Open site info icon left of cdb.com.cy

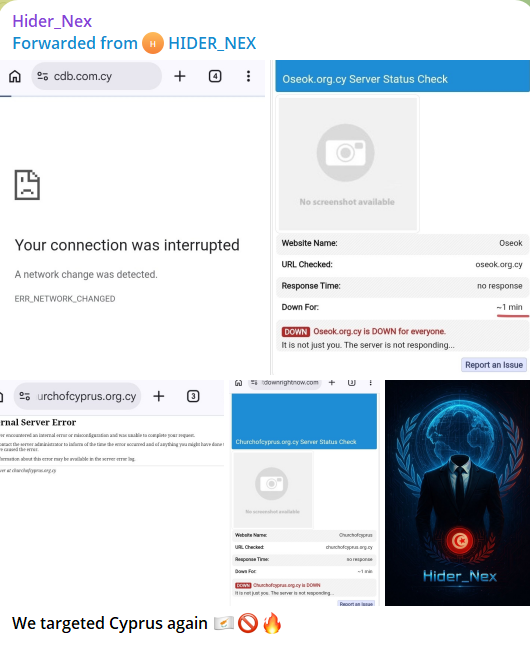click(x=42, y=76)
